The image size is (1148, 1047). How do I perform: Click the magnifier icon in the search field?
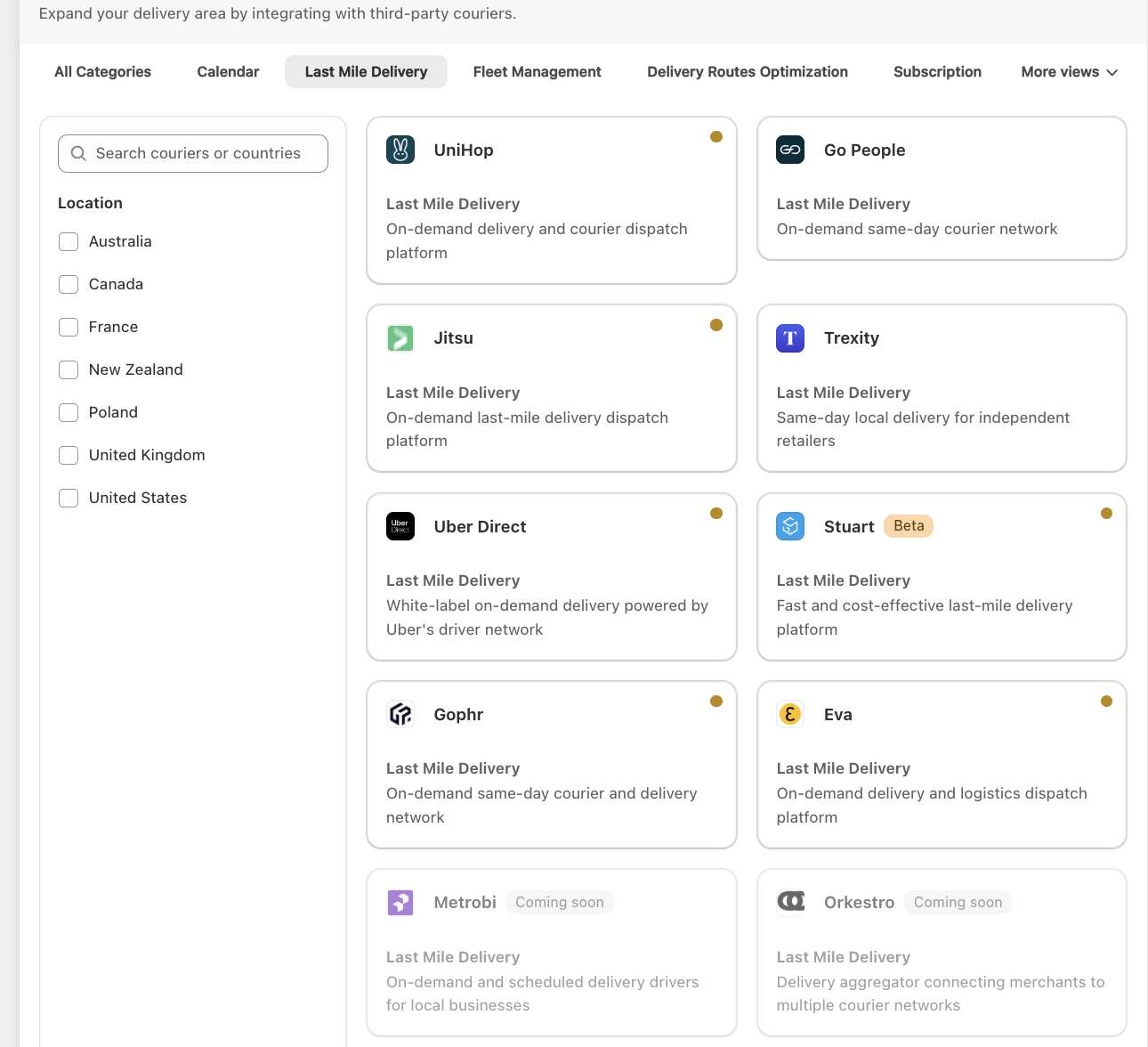click(x=78, y=153)
